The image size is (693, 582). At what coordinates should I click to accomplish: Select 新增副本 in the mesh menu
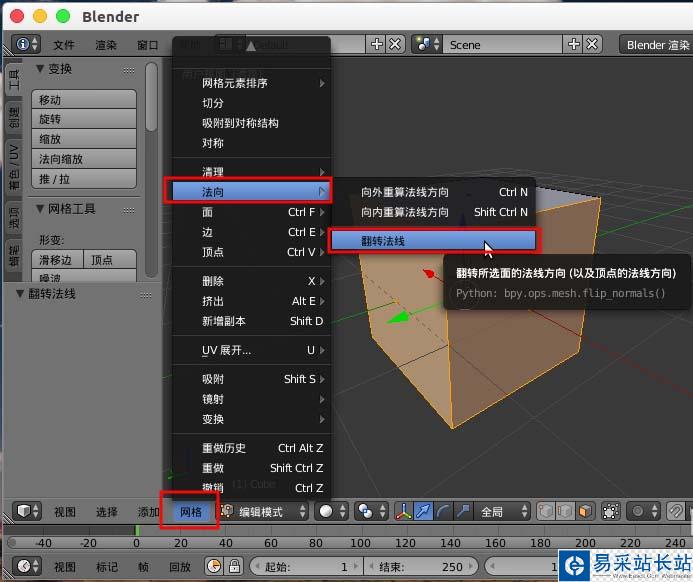(x=251, y=321)
